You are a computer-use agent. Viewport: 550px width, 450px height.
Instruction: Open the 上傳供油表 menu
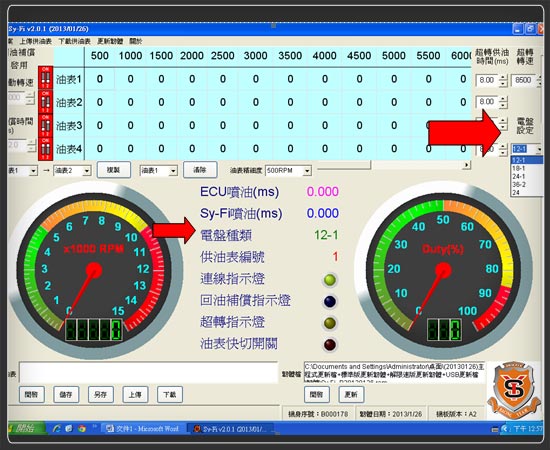35,41
